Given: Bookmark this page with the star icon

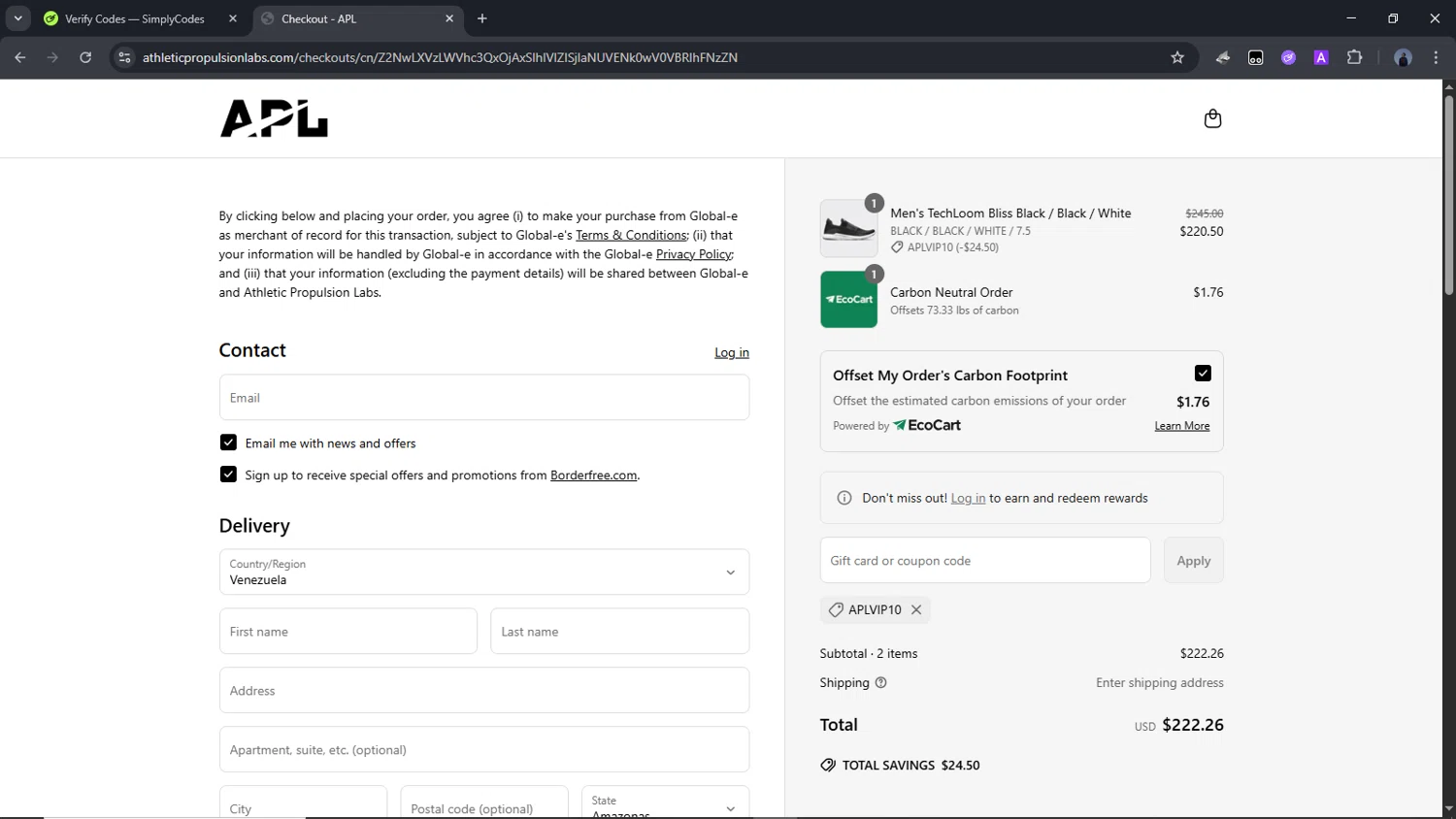Looking at the screenshot, I should click(1177, 57).
